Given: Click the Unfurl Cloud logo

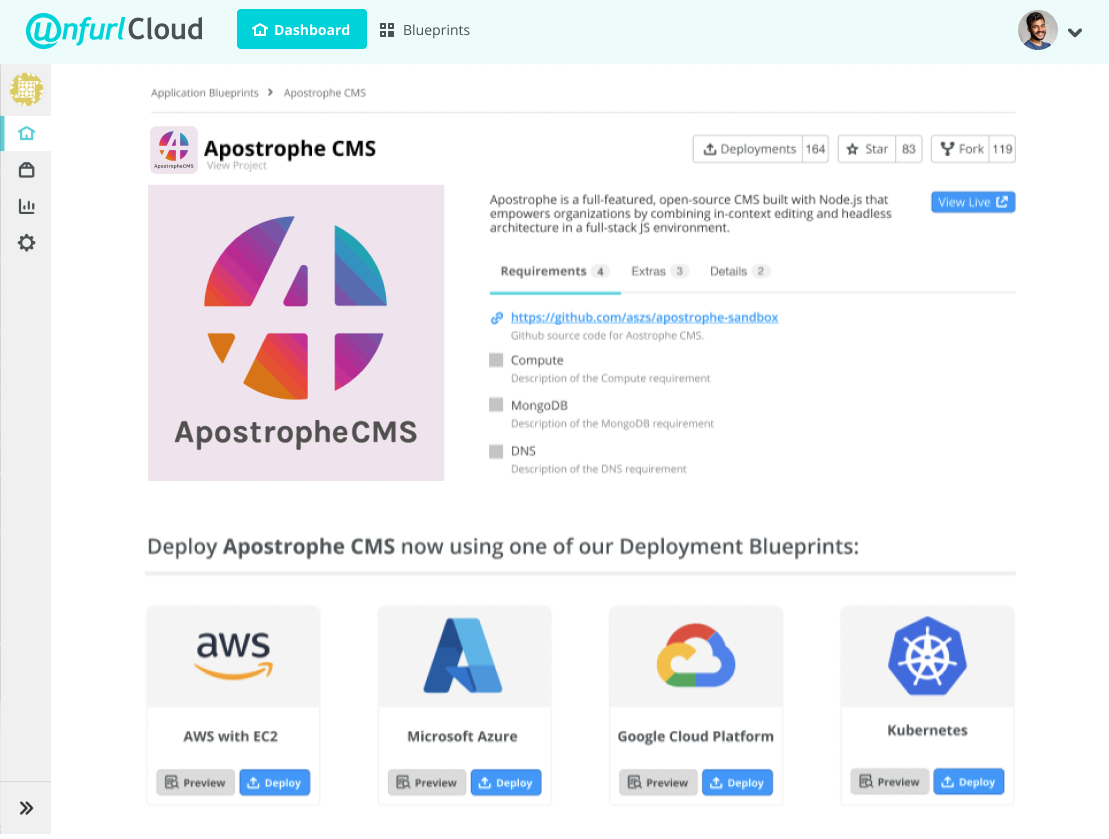Looking at the screenshot, I should pos(115,30).
